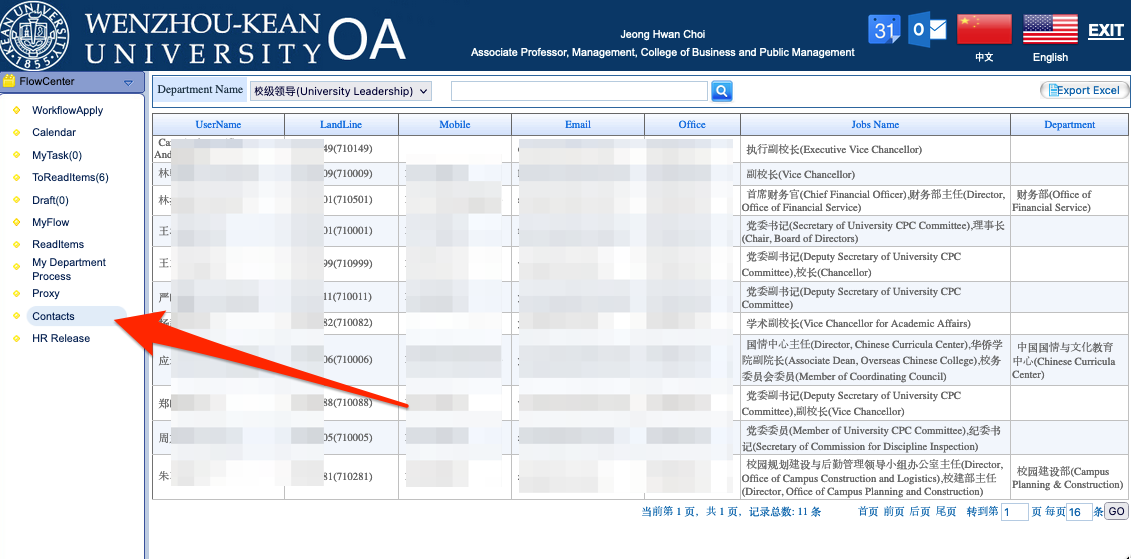
Task: Open Calendar in the sidebar
Action: (54, 132)
